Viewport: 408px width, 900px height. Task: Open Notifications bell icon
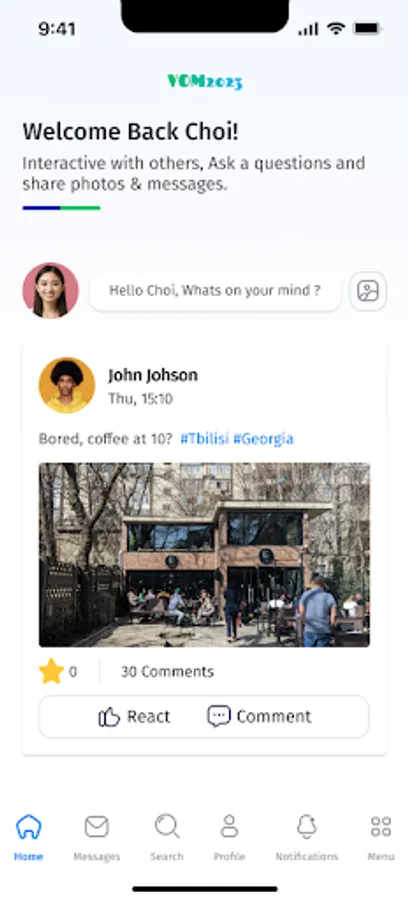[307, 827]
